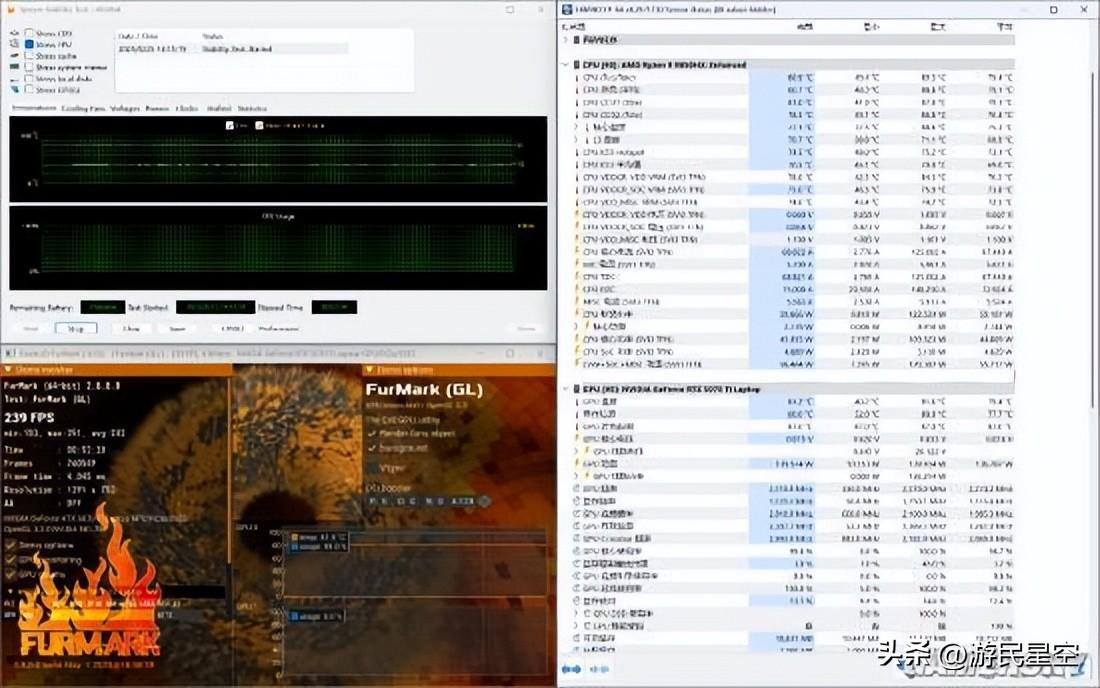Uncheck the Stress FPU checkbox
The height and width of the screenshot is (688, 1100).
[29, 45]
